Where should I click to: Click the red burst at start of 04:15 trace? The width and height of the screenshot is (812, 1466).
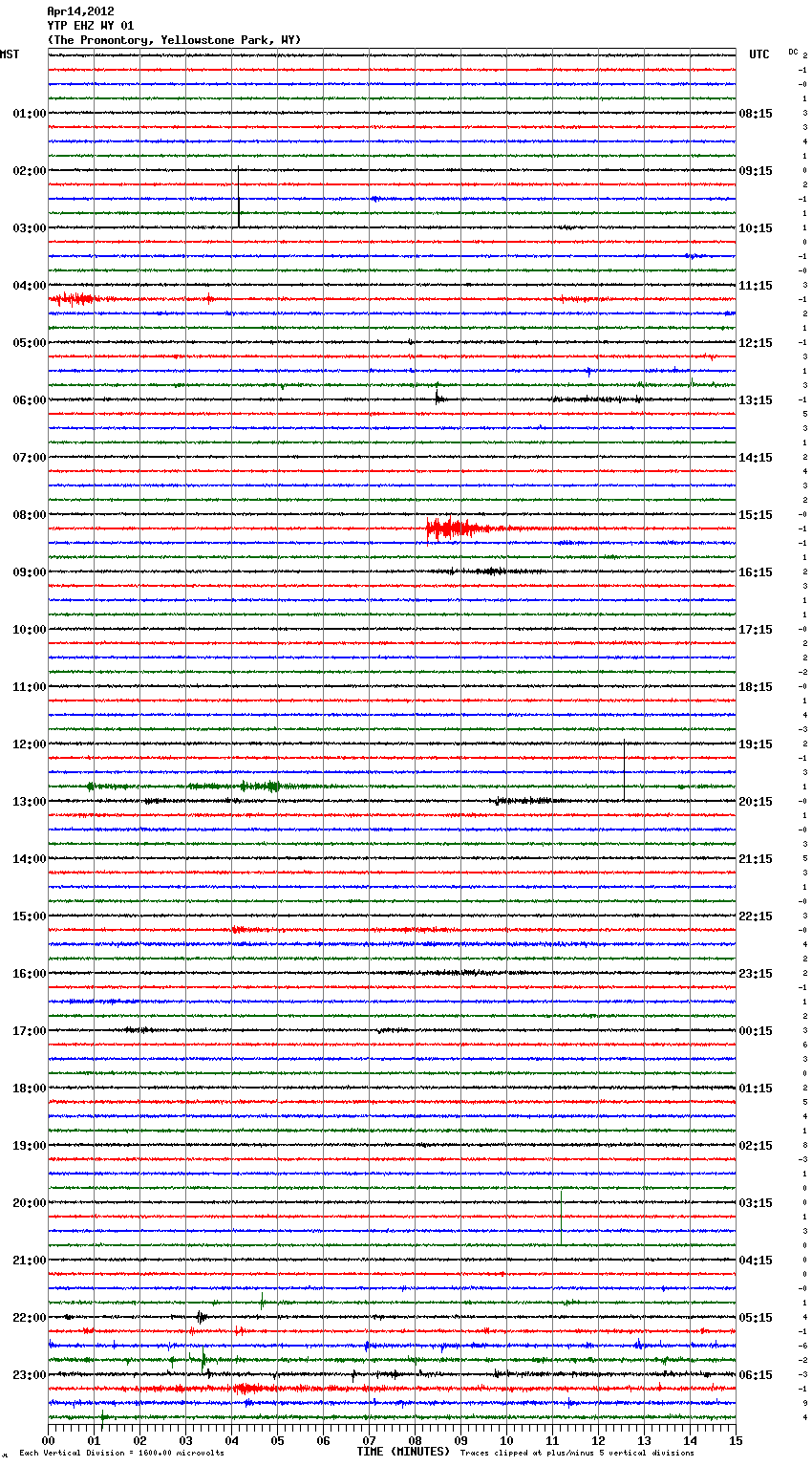73,299
